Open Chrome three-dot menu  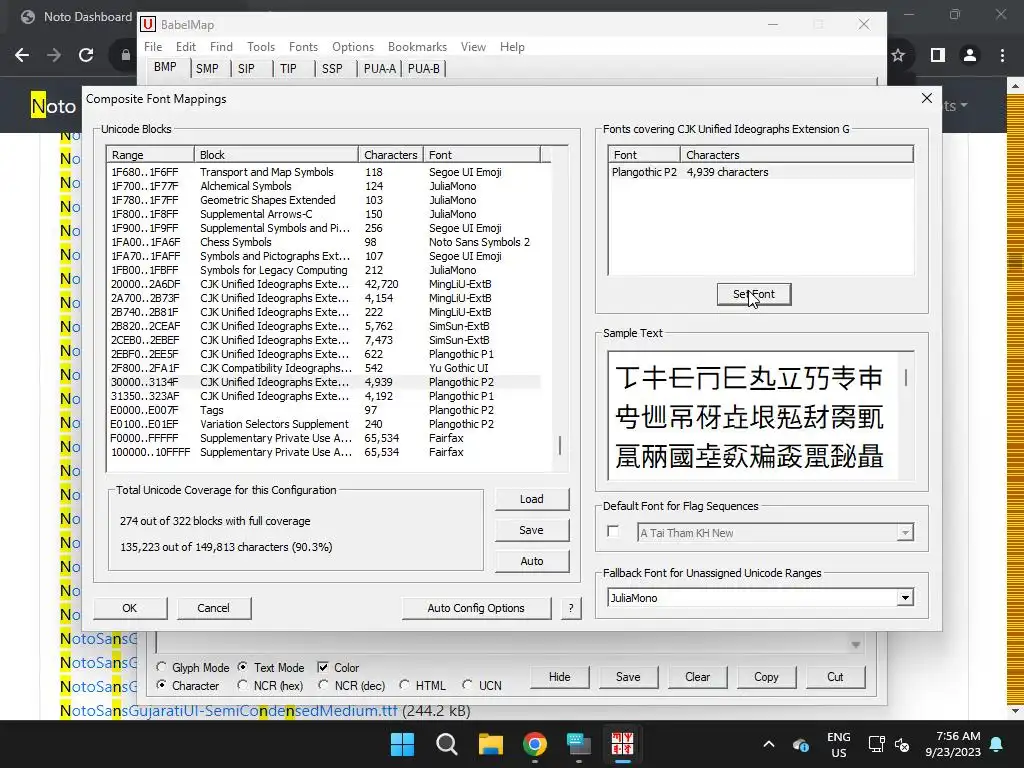pyautogui.click(x=1002, y=56)
